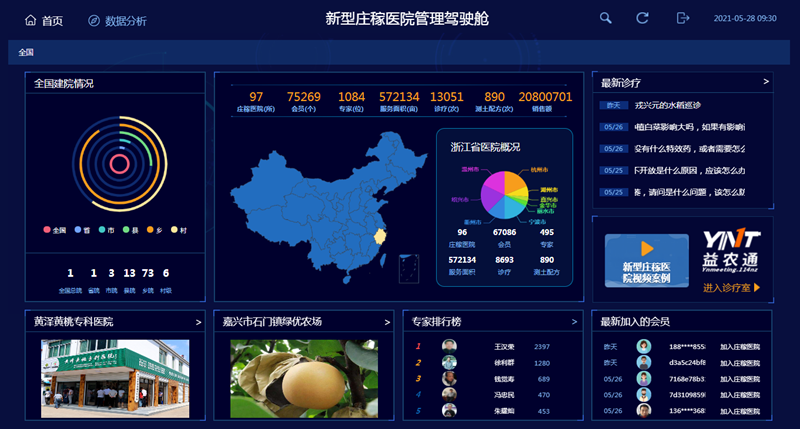Click avatar of top-ranked expert 王汉荣
Viewport: 800px width, 429px height.
pos(450,346)
